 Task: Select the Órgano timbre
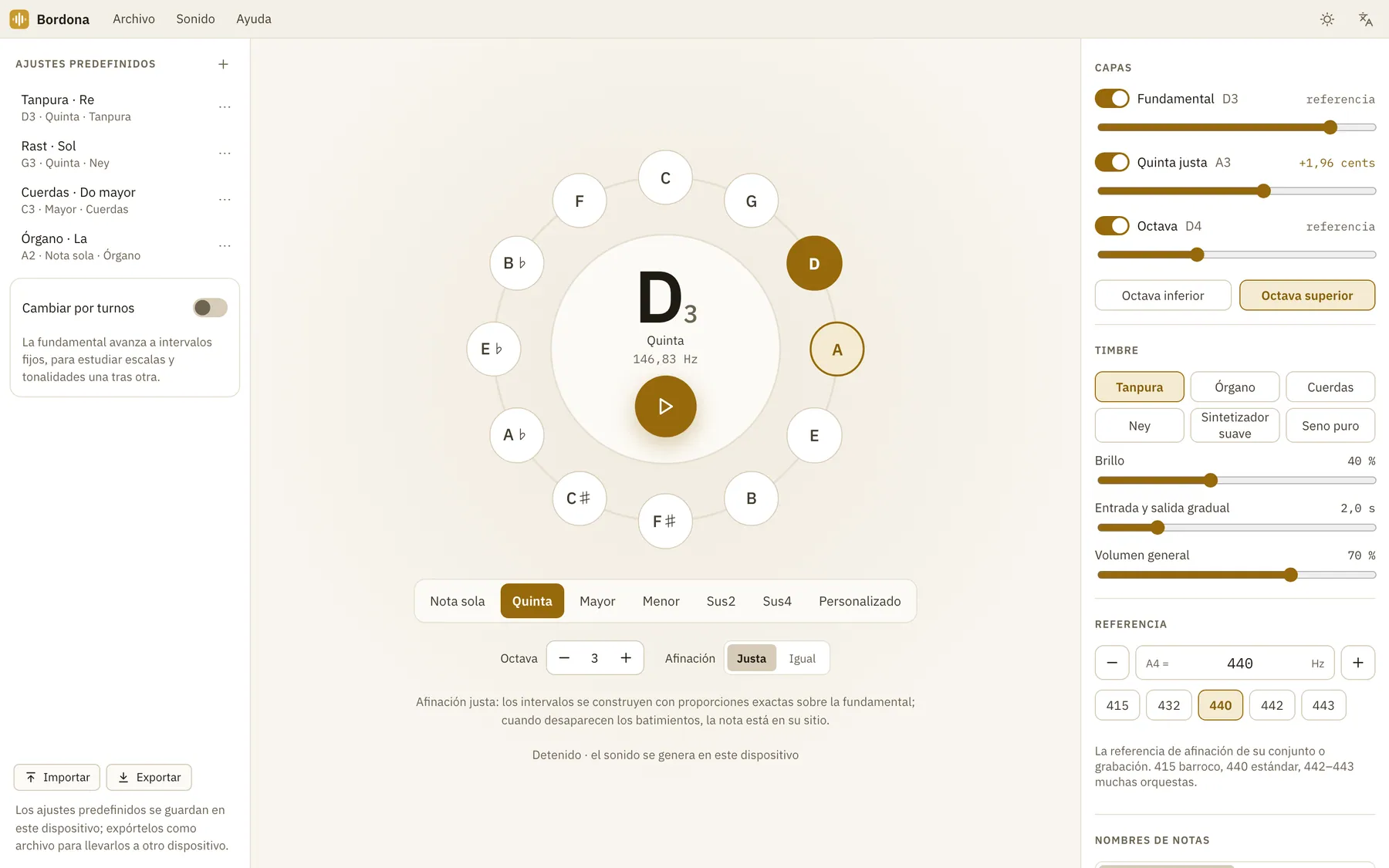click(1235, 387)
